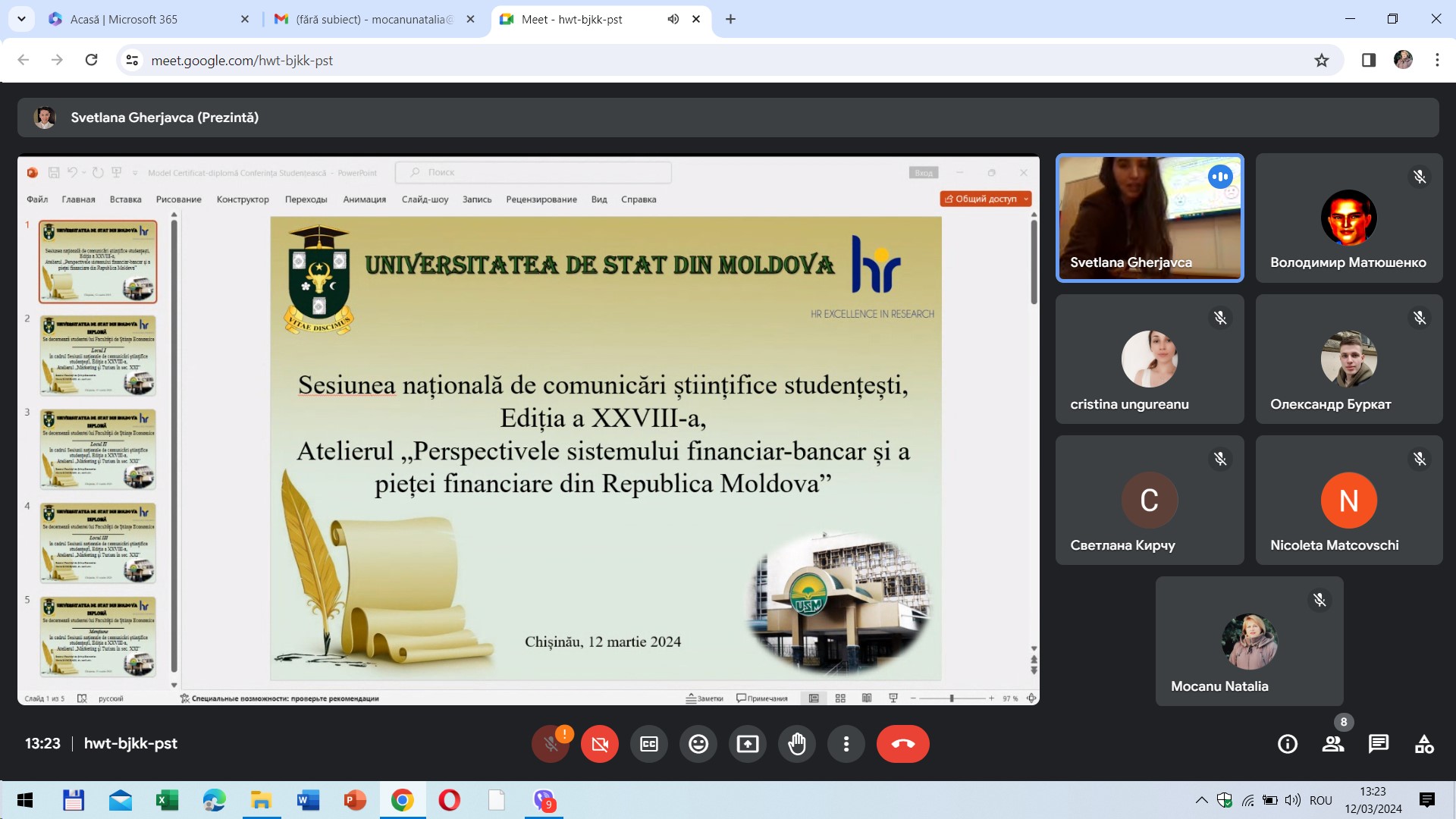Image resolution: width=1456 pixels, height=819 pixels.
Task: Open blank document app on taskbar
Action: click(496, 800)
